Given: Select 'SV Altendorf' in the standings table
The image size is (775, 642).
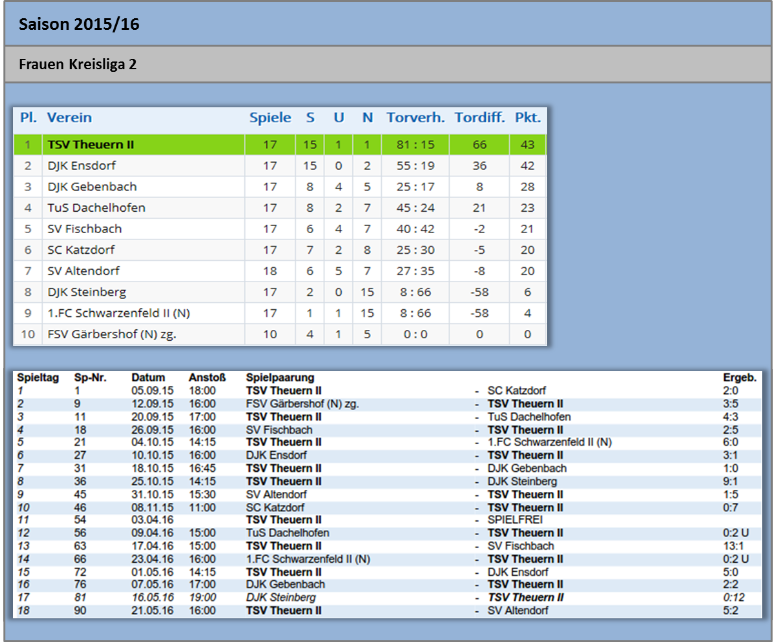Looking at the screenshot, I should pyautogui.click(x=84, y=271).
